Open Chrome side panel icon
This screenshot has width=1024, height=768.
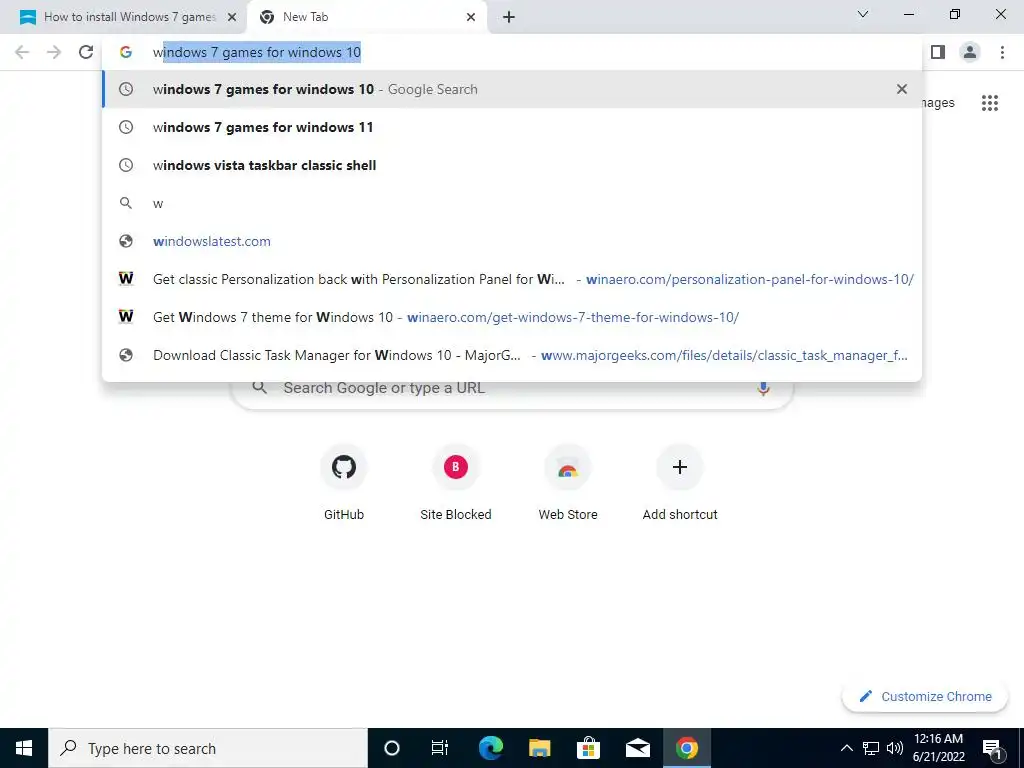point(938,52)
